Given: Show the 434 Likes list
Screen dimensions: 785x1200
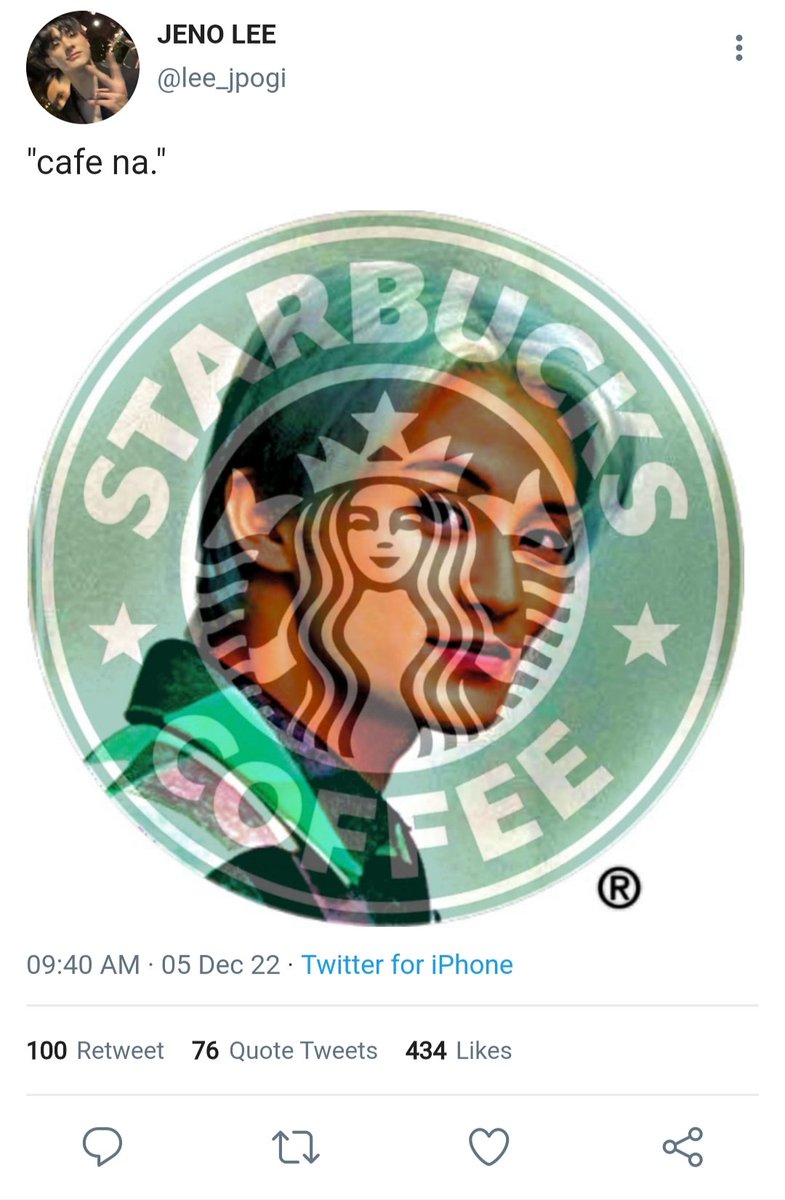Looking at the screenshot, I should [459, 1051].
